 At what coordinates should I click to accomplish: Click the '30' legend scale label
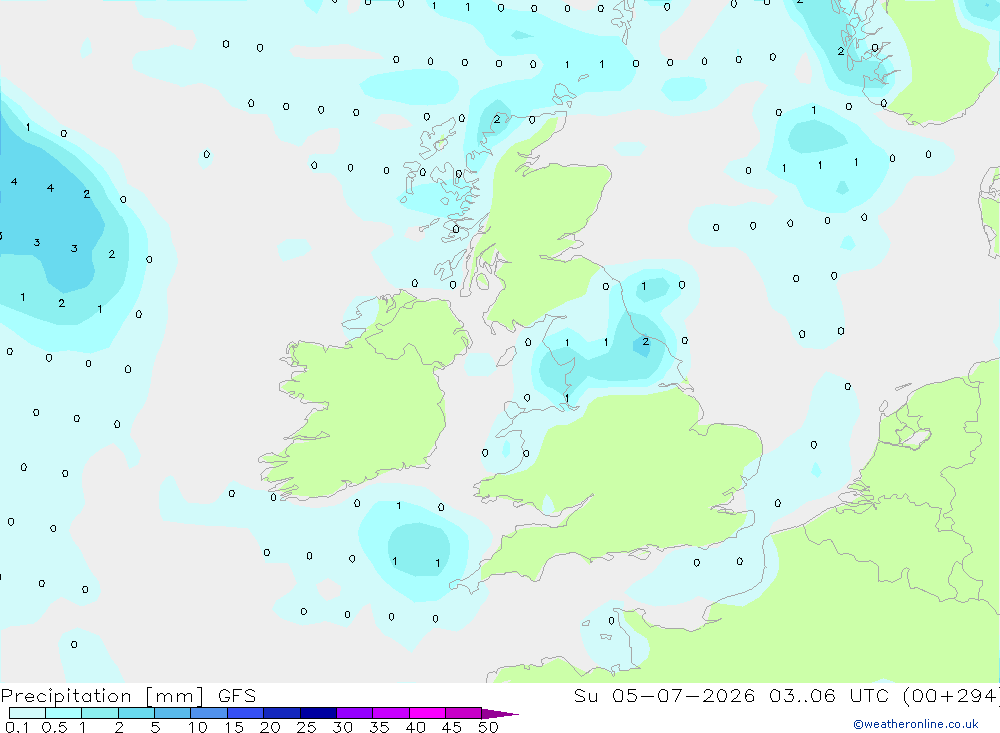342,727
